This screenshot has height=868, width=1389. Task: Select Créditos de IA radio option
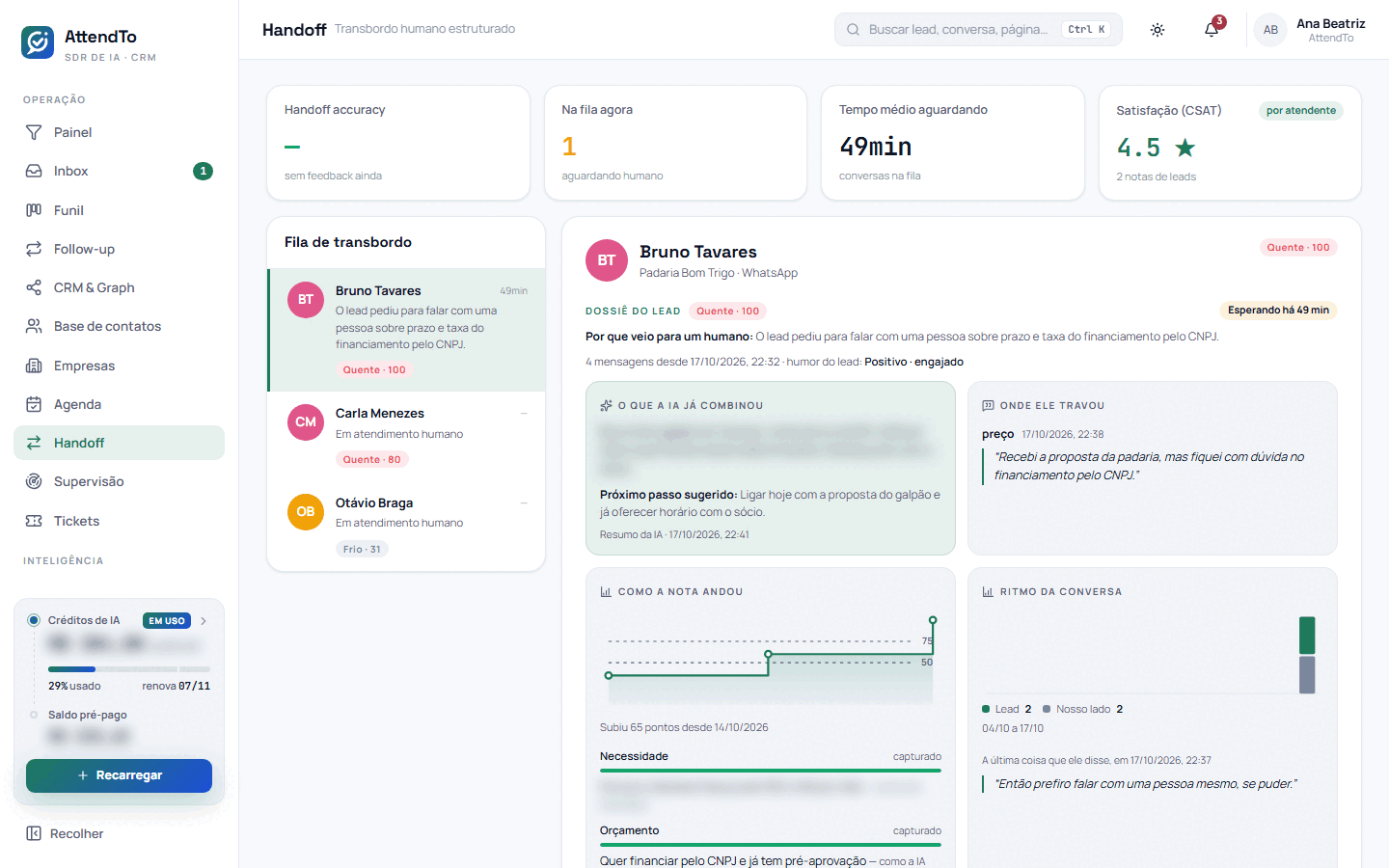click(34, 620)
